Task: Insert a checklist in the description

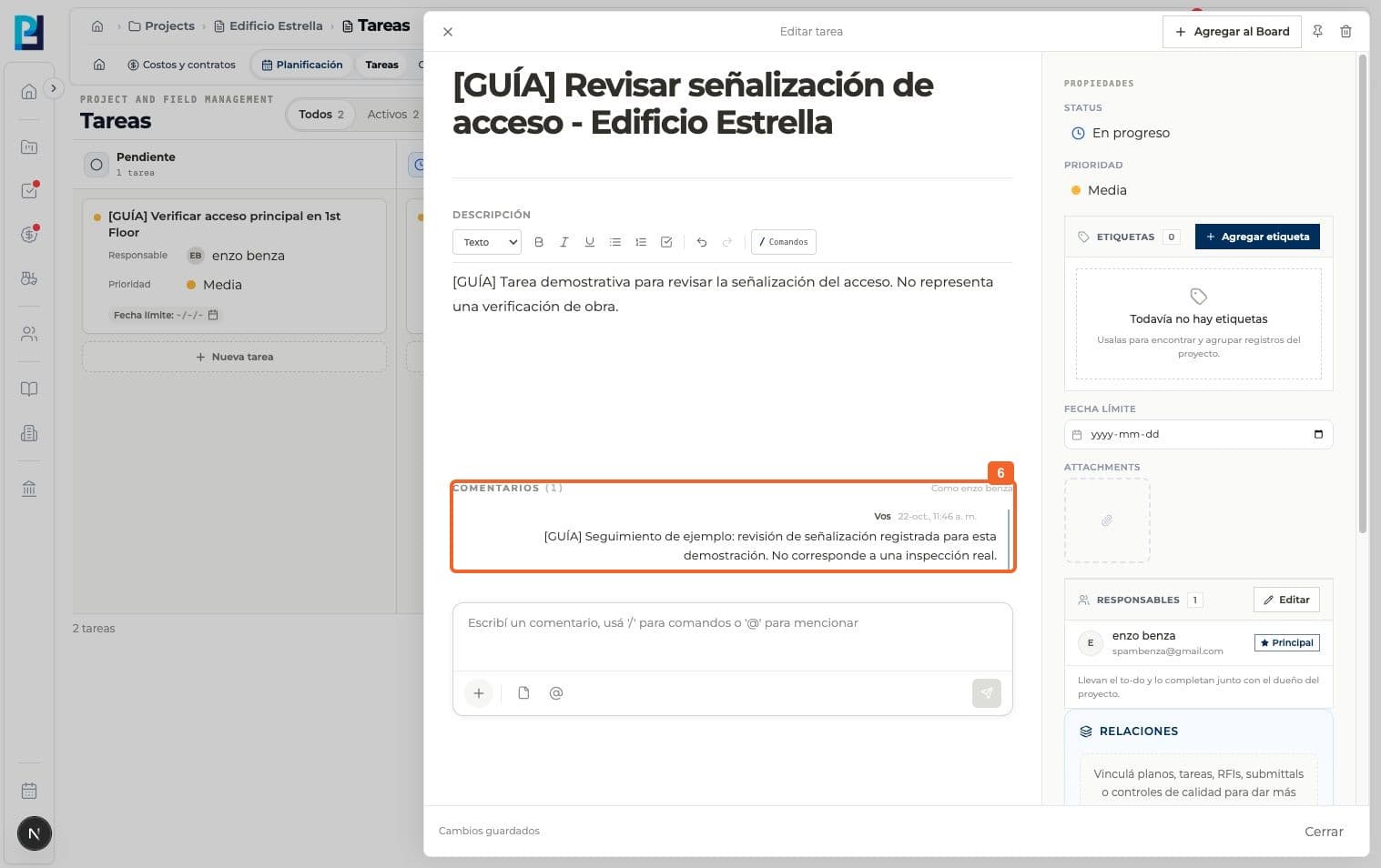Action: pos(666,242)
